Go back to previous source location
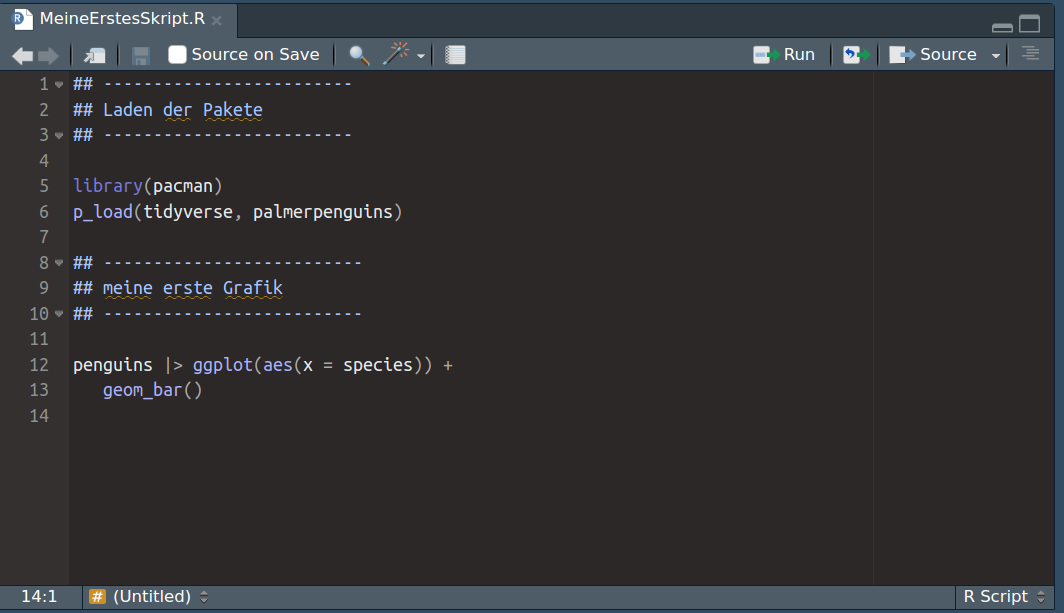 22,55
